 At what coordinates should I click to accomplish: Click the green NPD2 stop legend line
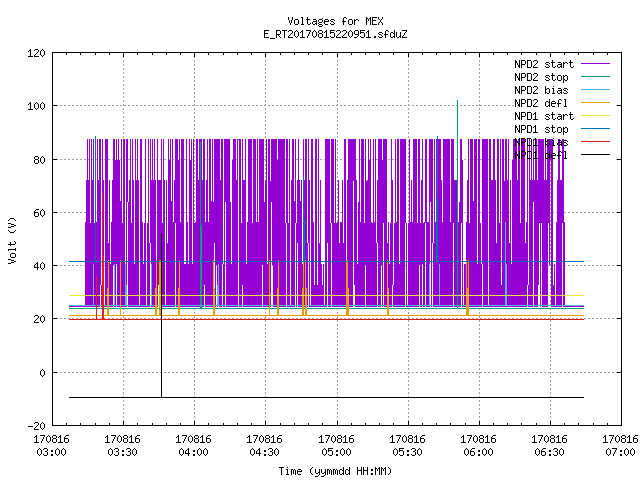point(596,77)
